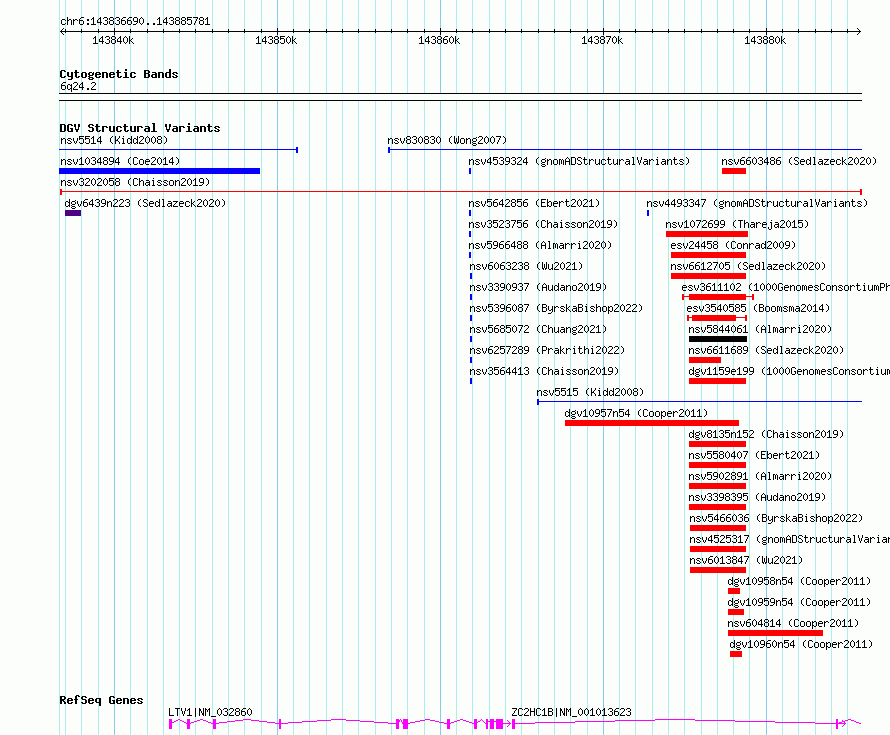Click the dgv10957n54 (Cooper2011) red bar

click(652, 423)
